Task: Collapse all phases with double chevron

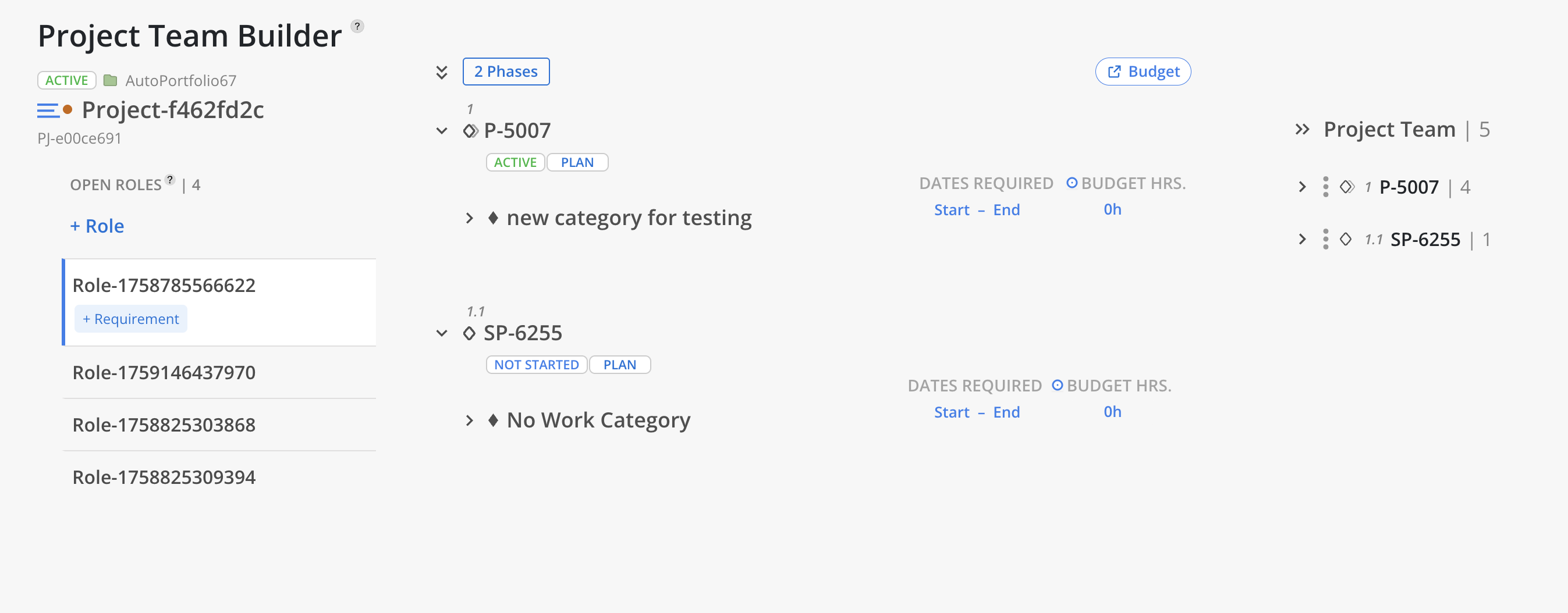Action: pos(442,72)
